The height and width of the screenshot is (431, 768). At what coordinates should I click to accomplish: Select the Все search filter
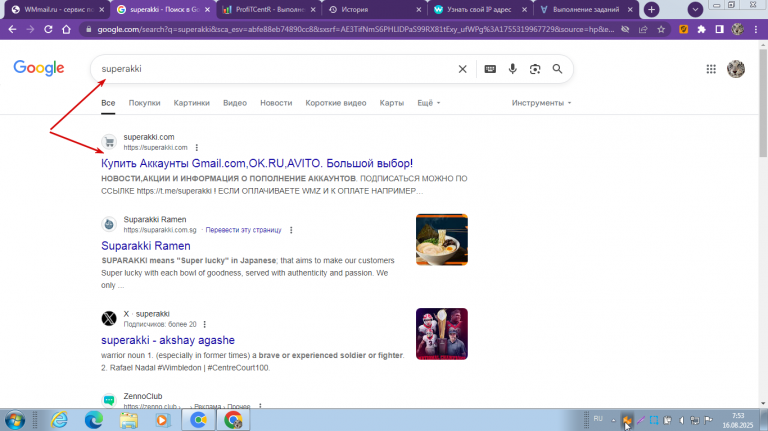point(108,103)
